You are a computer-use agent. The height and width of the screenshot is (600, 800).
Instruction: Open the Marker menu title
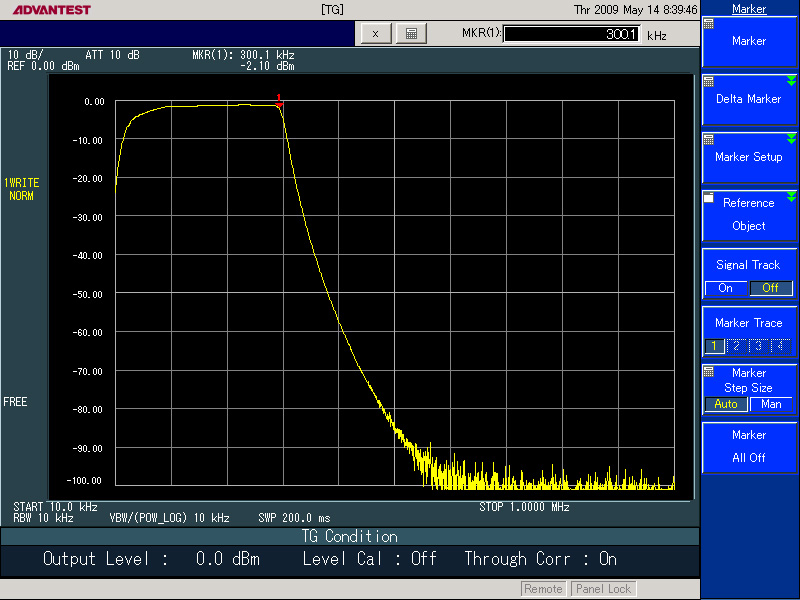749,9
